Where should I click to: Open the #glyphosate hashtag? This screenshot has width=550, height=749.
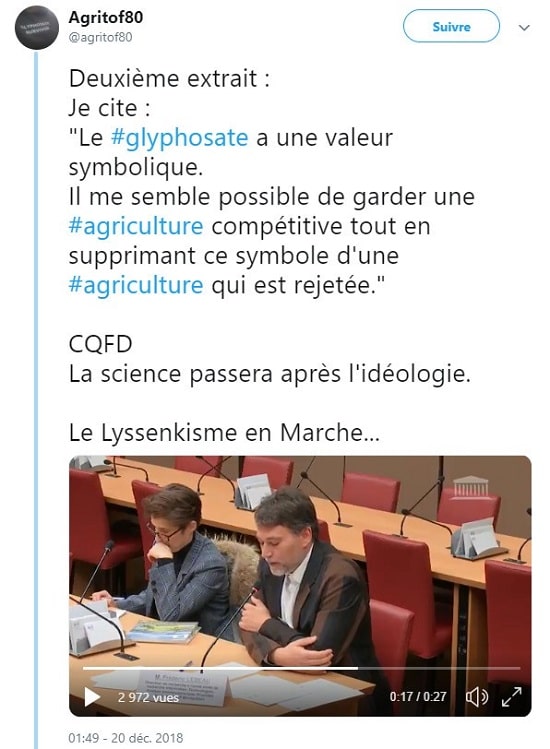tap(179, 138)
